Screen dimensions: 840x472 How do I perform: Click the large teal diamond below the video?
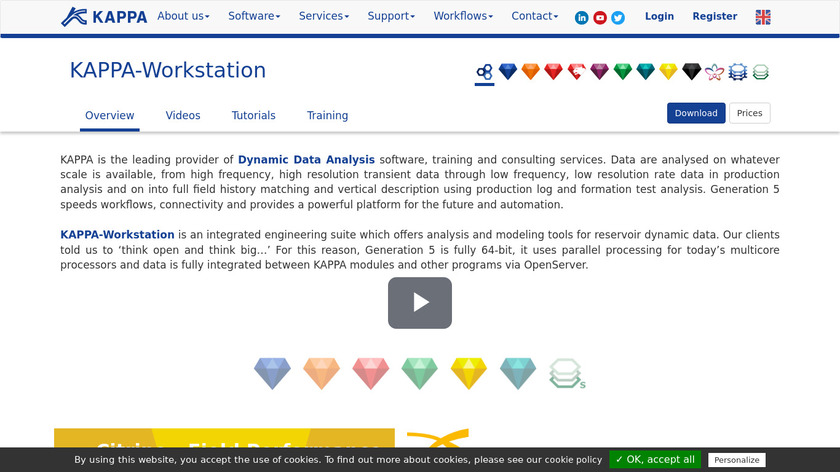(518, 373)
